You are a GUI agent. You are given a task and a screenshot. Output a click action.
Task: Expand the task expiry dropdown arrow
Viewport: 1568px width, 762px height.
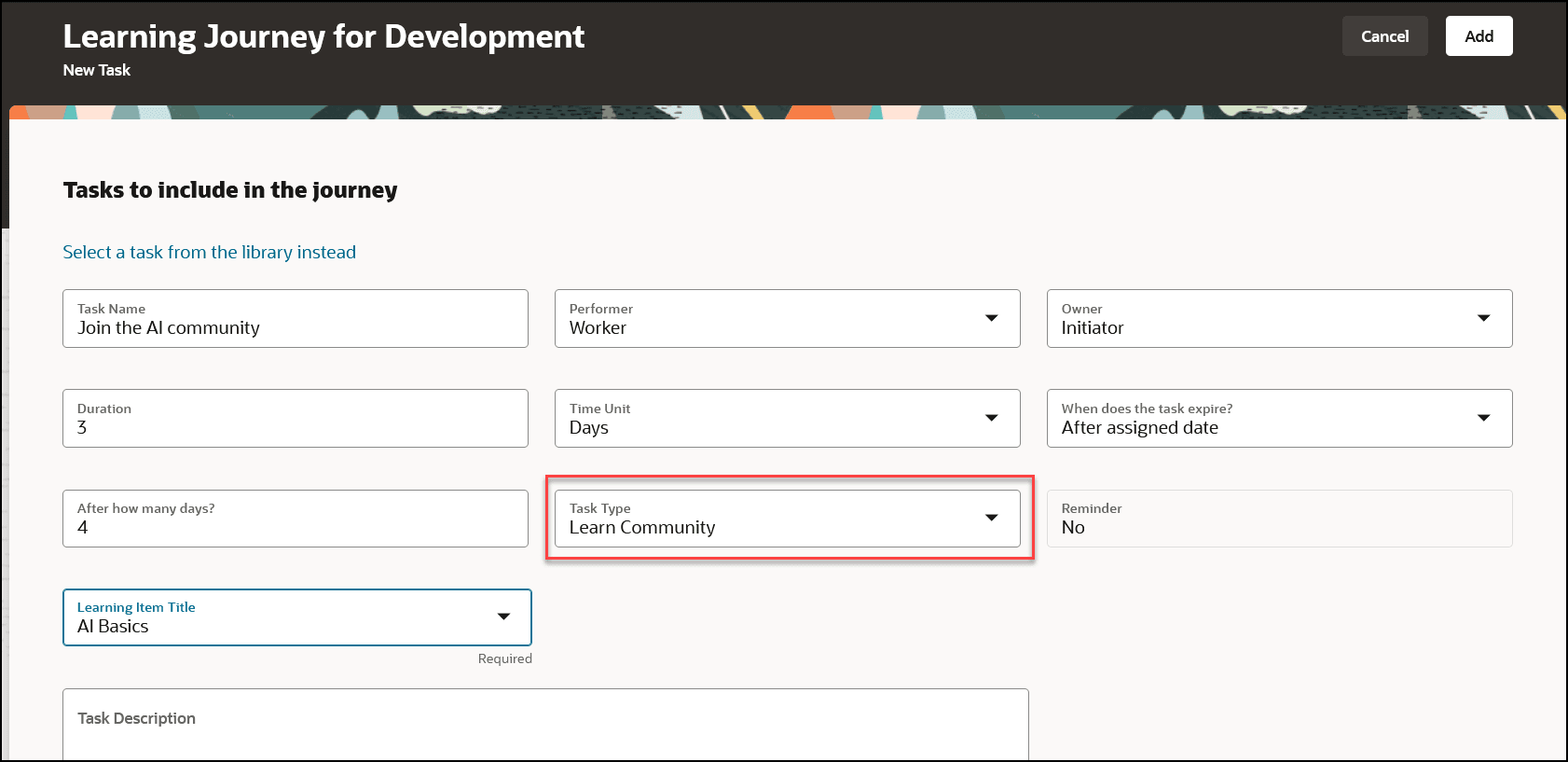pos(1483,418)
